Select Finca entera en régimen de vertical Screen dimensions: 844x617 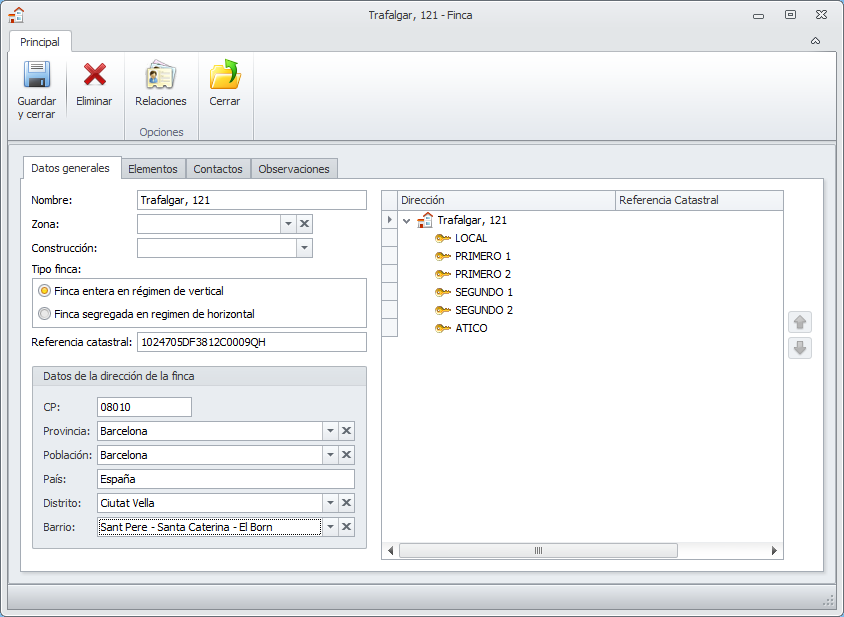click(44, 291)
